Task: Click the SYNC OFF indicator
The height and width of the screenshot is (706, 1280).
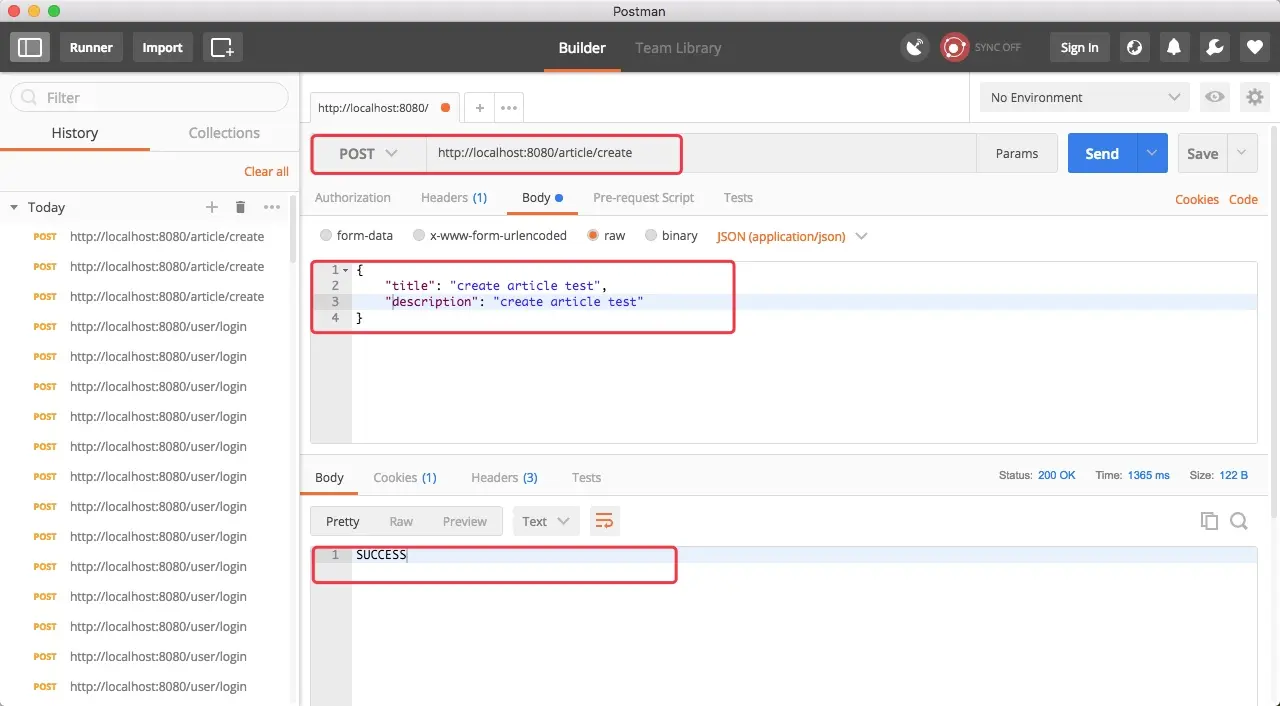Action: coord(981,47)
